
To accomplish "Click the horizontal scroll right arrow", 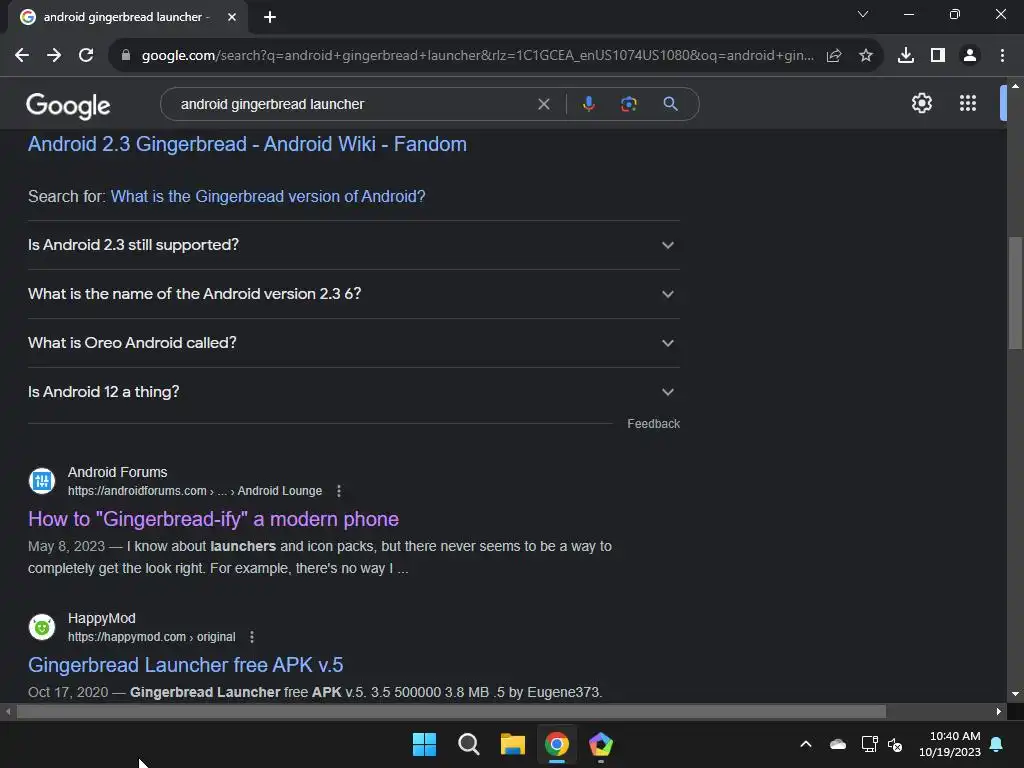I will coord(999,711).
